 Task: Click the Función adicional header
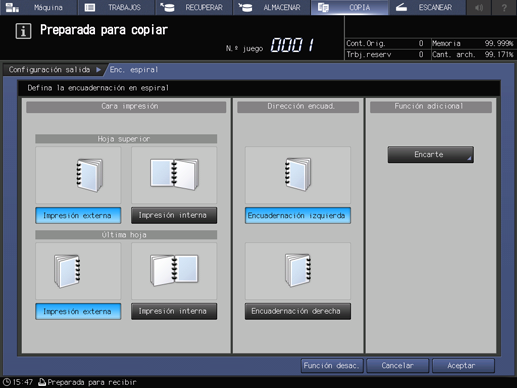coord(431,107)
